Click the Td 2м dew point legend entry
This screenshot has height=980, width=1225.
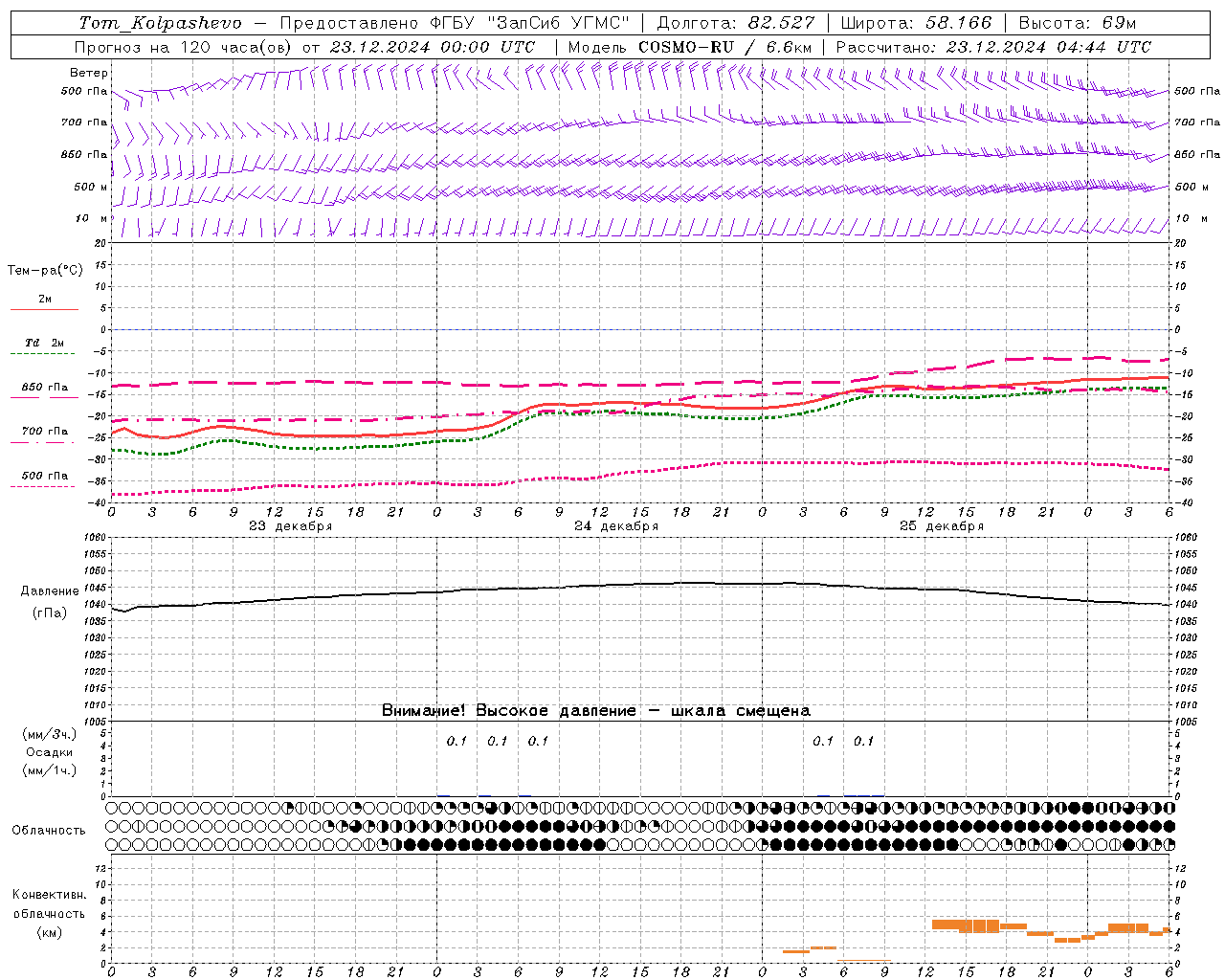[45, 343]
